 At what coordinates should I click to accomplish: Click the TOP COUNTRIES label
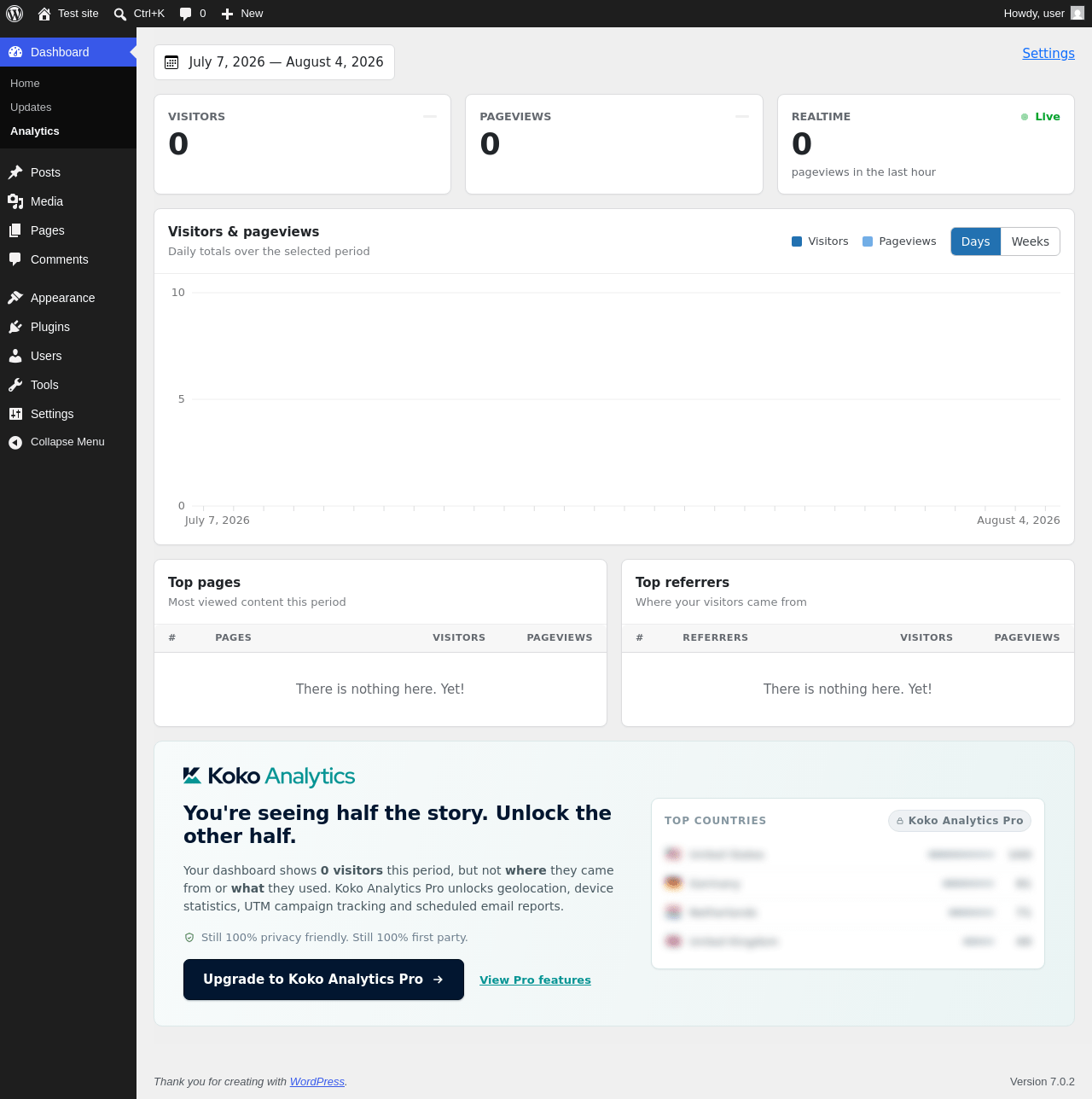715,821
